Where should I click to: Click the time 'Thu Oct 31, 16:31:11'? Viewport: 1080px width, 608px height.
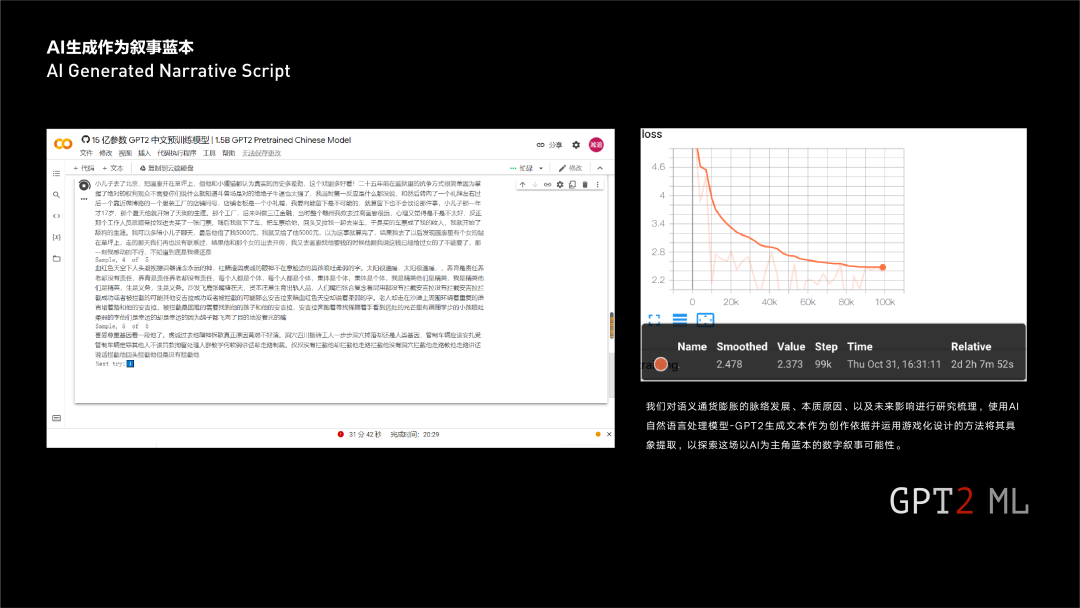click(x=894, y=364)
